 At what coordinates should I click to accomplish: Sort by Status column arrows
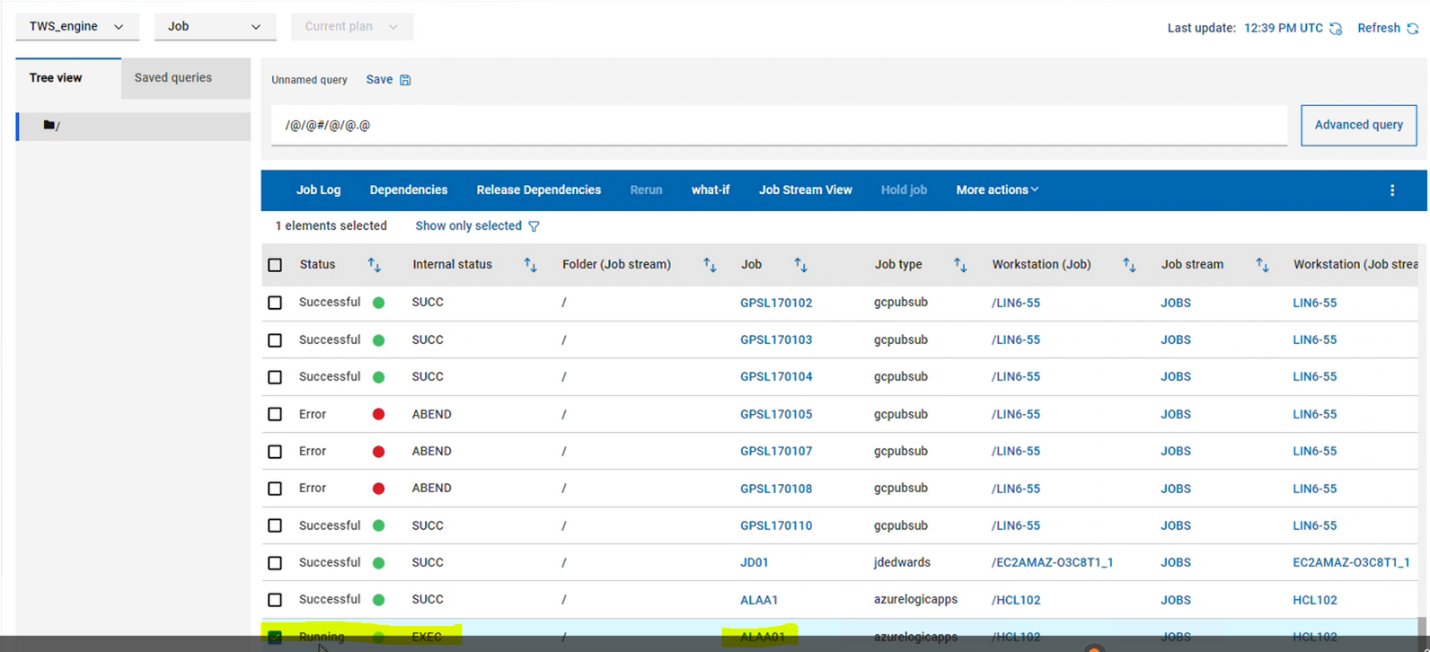pos(374,265)
